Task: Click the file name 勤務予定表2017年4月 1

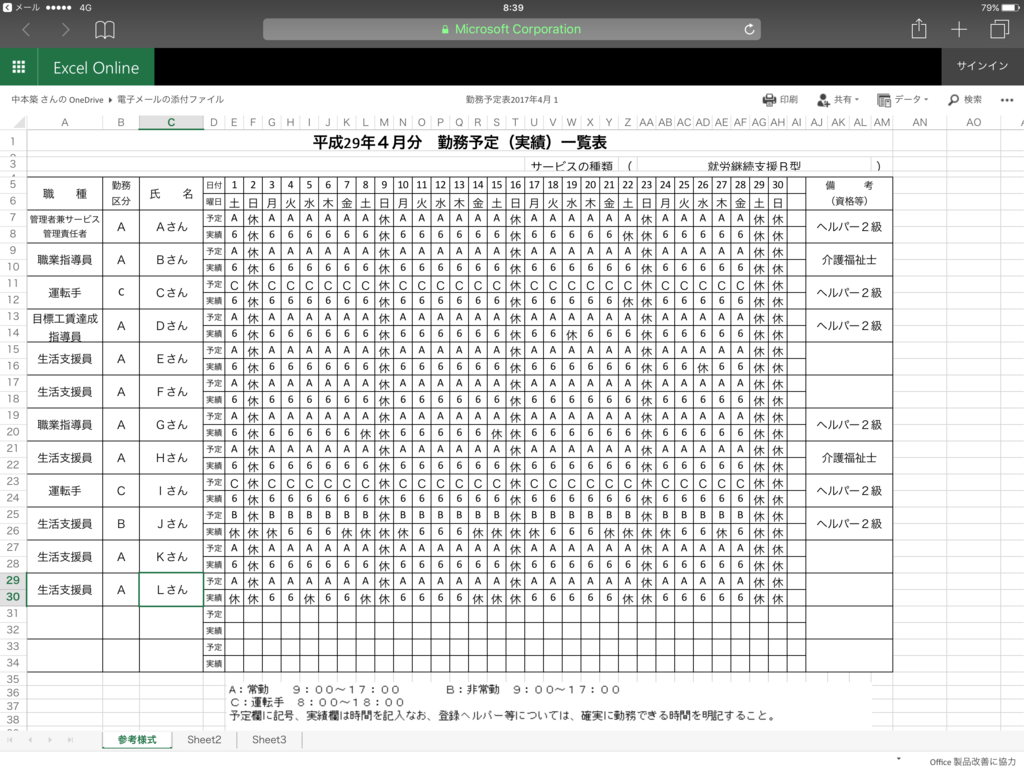Action: tap(512, 100)
